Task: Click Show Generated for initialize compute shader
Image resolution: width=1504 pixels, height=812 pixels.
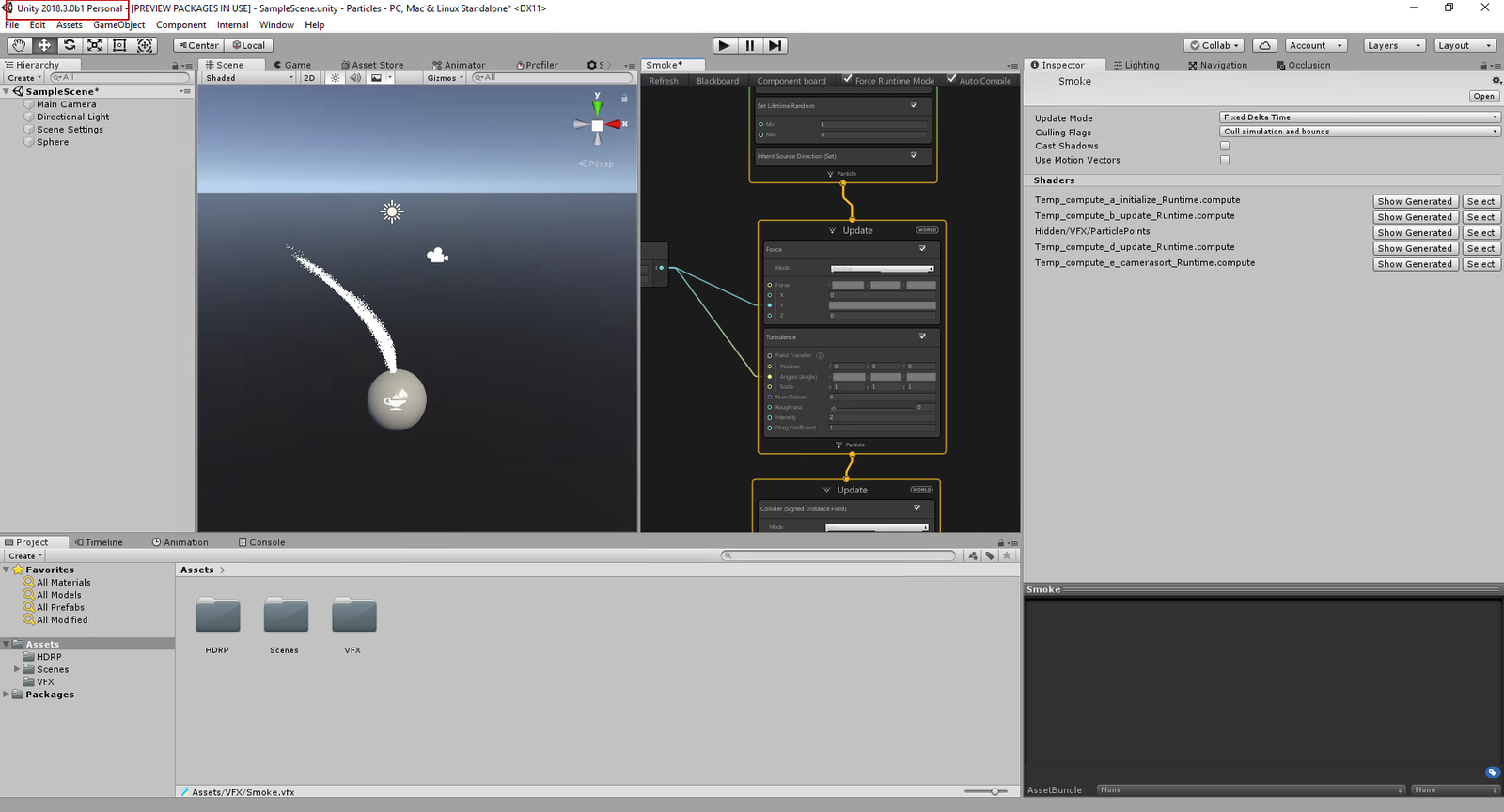Action: (x=1415, y=201)
